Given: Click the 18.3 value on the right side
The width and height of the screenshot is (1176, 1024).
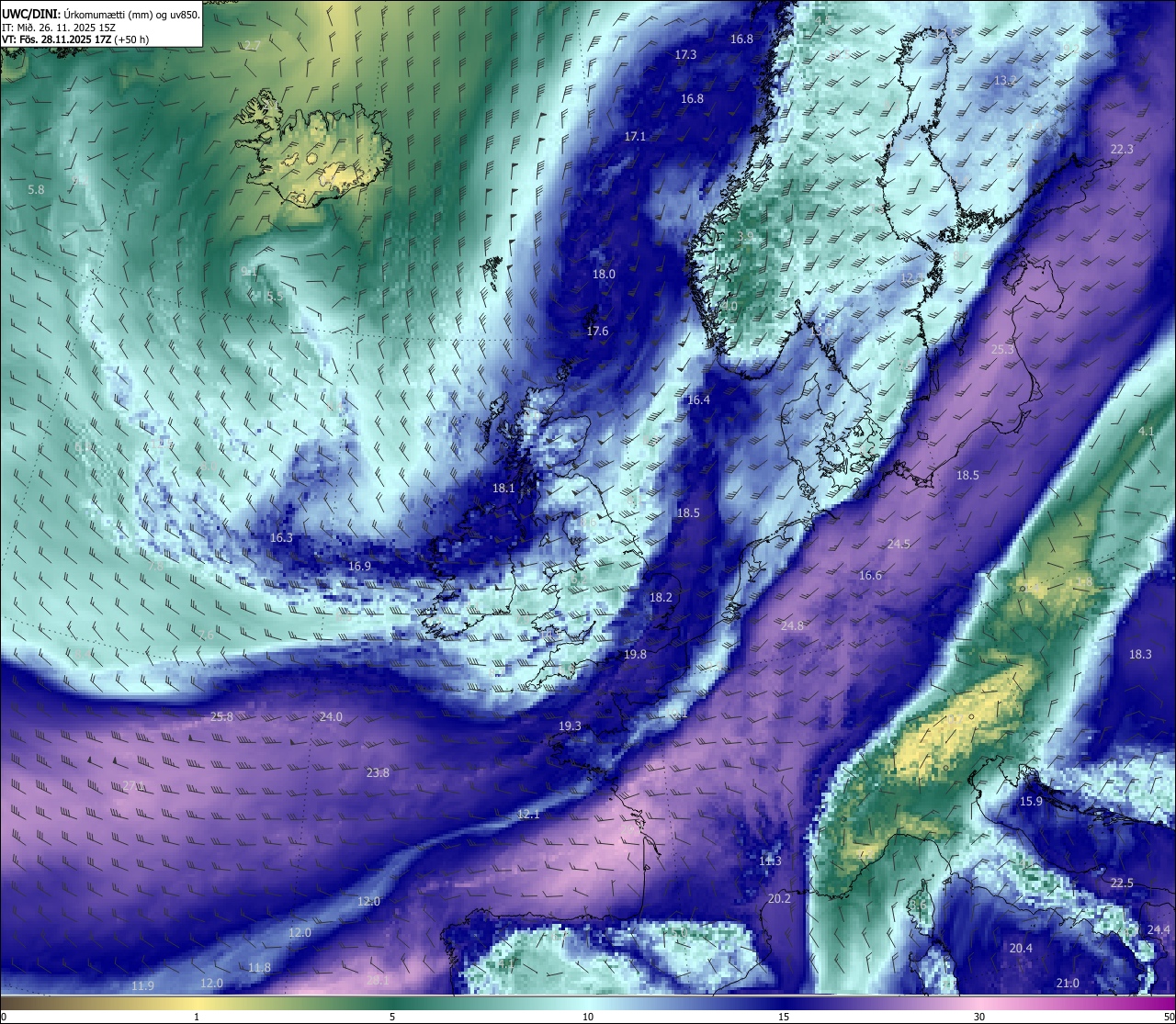Looking at the screenshot, I should pyautogui.click(x=1140, y=655).
